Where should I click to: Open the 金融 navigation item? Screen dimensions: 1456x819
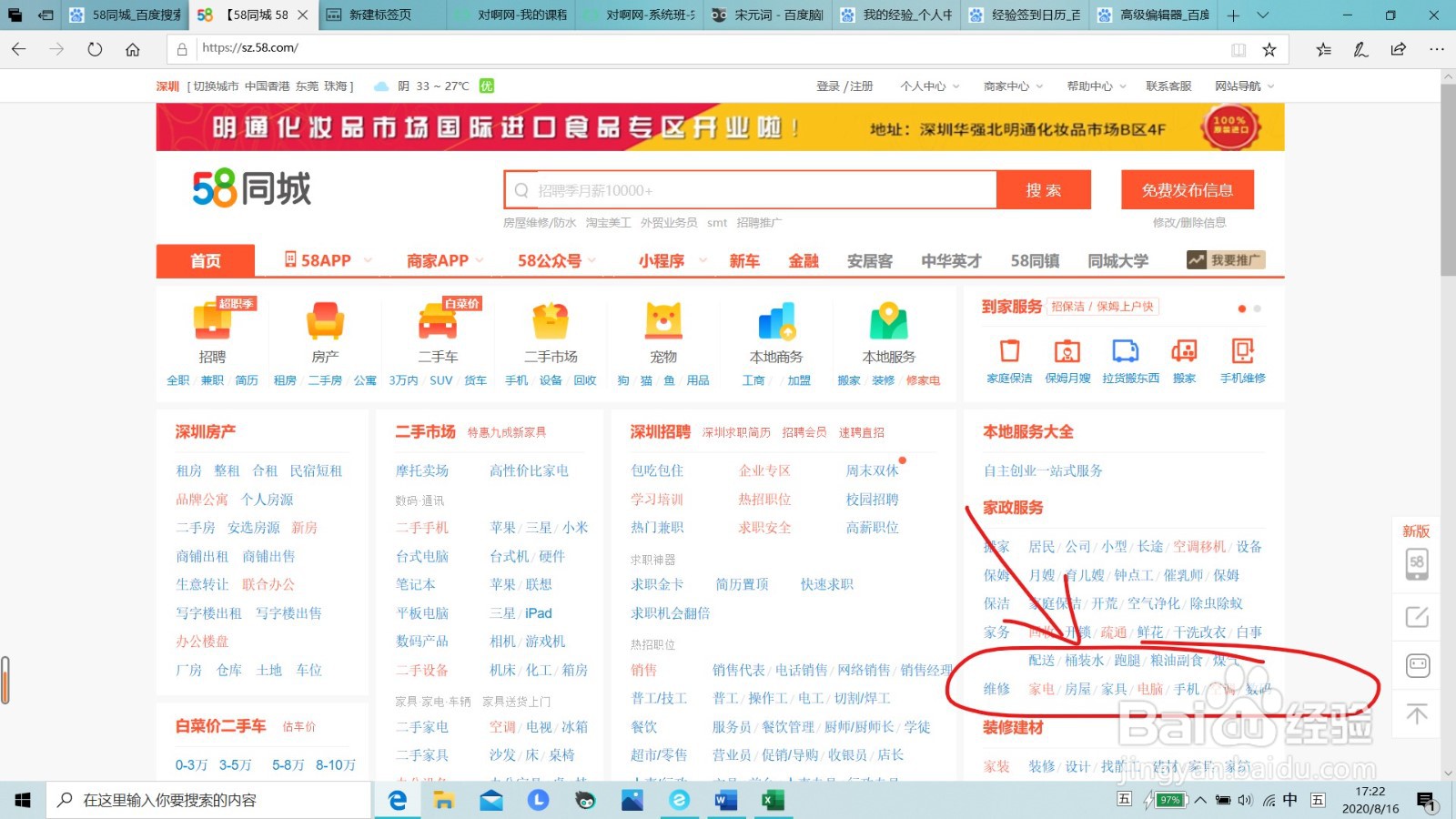[804, 260]
